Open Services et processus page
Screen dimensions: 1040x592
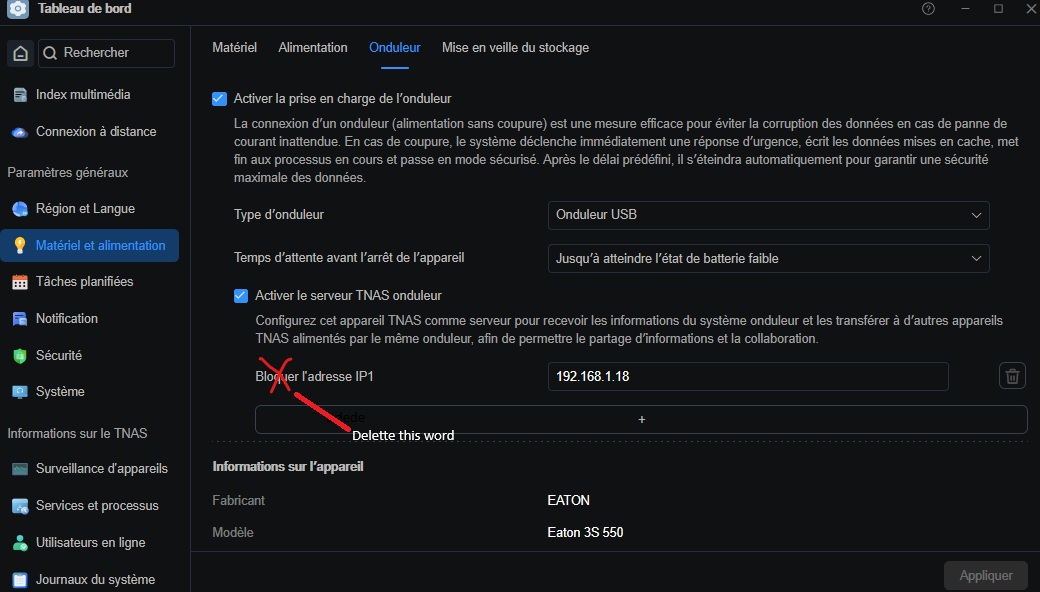(x=98, y=506)
